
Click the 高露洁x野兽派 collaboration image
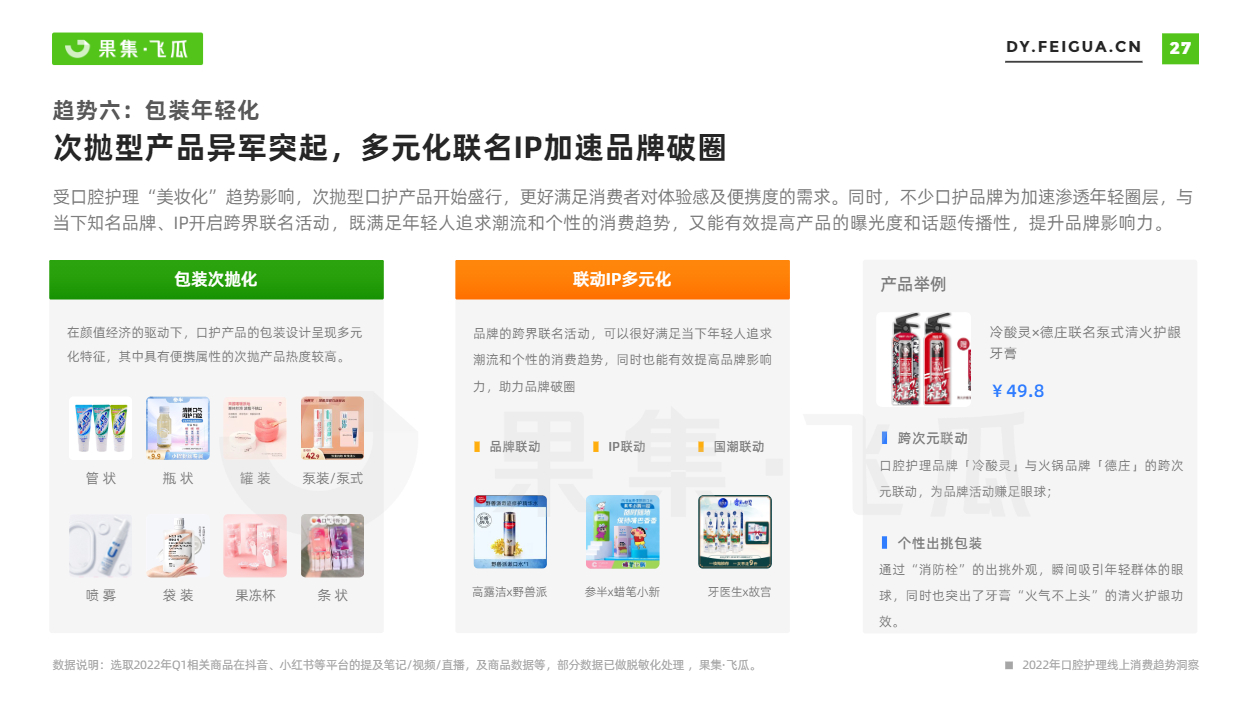510,532
